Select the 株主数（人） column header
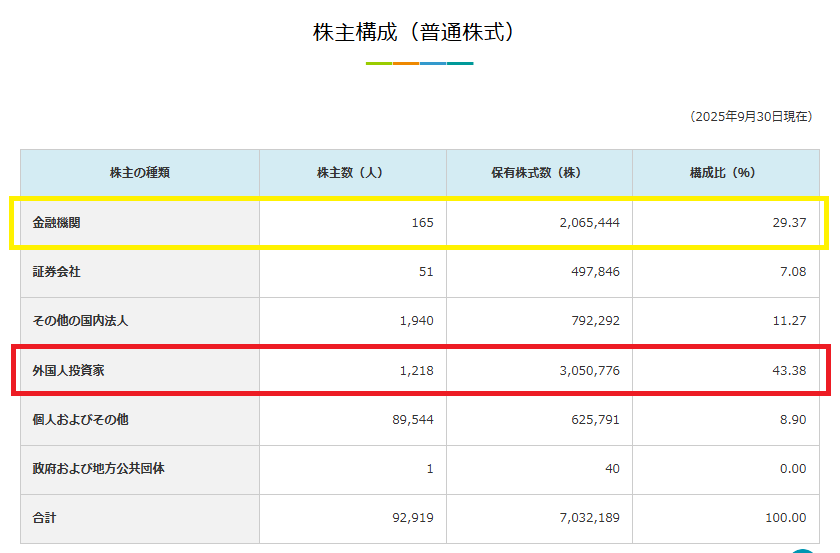 click(352, 173)
